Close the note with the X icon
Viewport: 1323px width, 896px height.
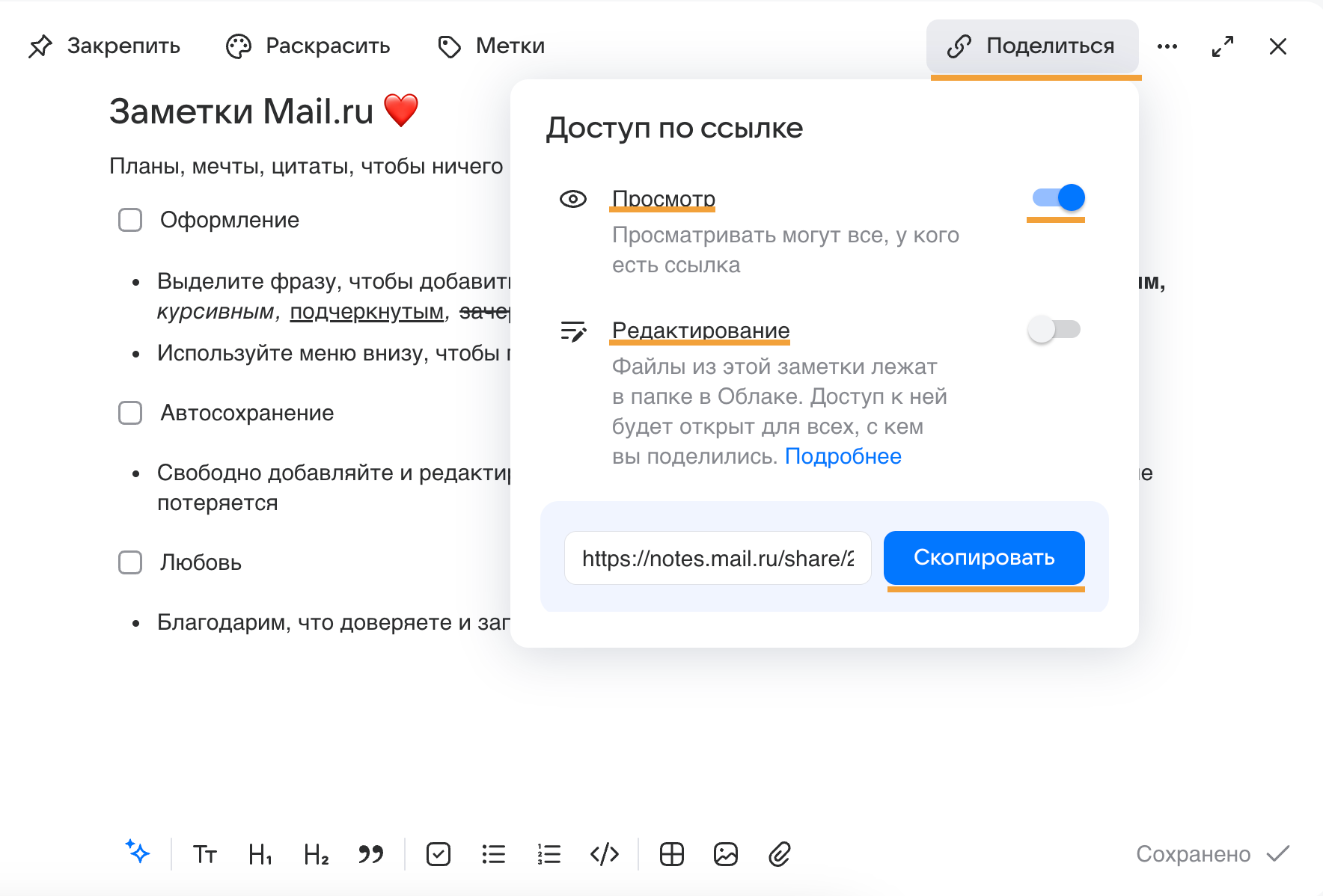(1278, 46)
